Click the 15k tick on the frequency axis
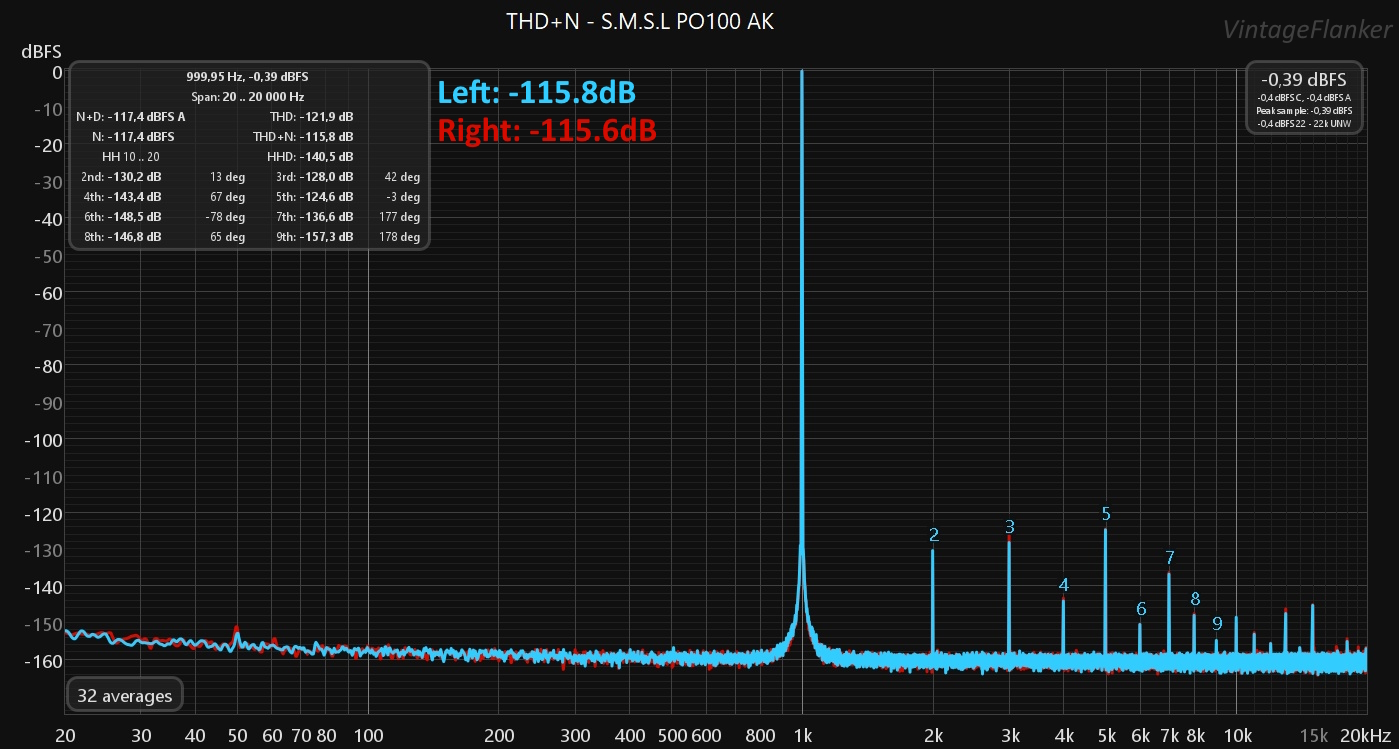This screenshot has height=749, width=1399. click(x=1312, y=736)
